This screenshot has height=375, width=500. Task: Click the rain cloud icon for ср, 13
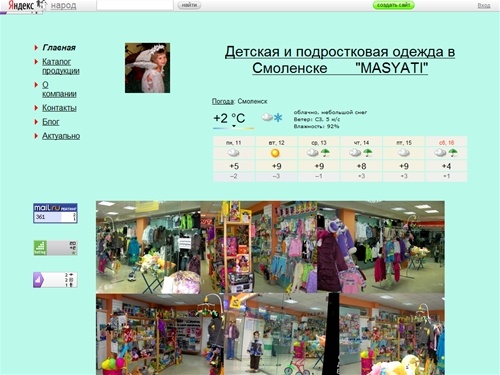tap(318, 153)
